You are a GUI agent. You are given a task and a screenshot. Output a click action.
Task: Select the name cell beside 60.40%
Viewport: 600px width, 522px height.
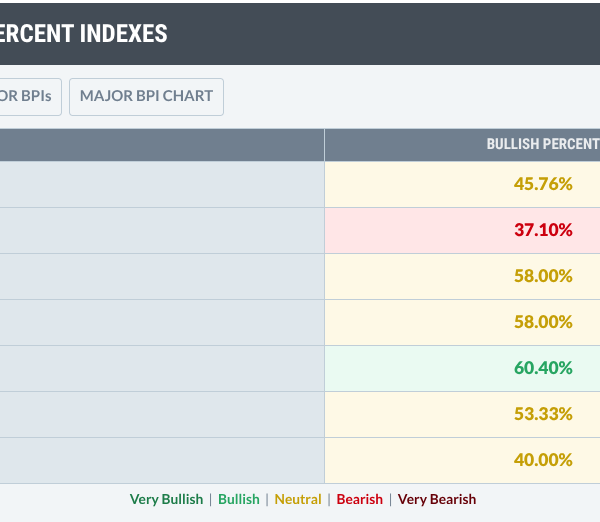point(162,368)
